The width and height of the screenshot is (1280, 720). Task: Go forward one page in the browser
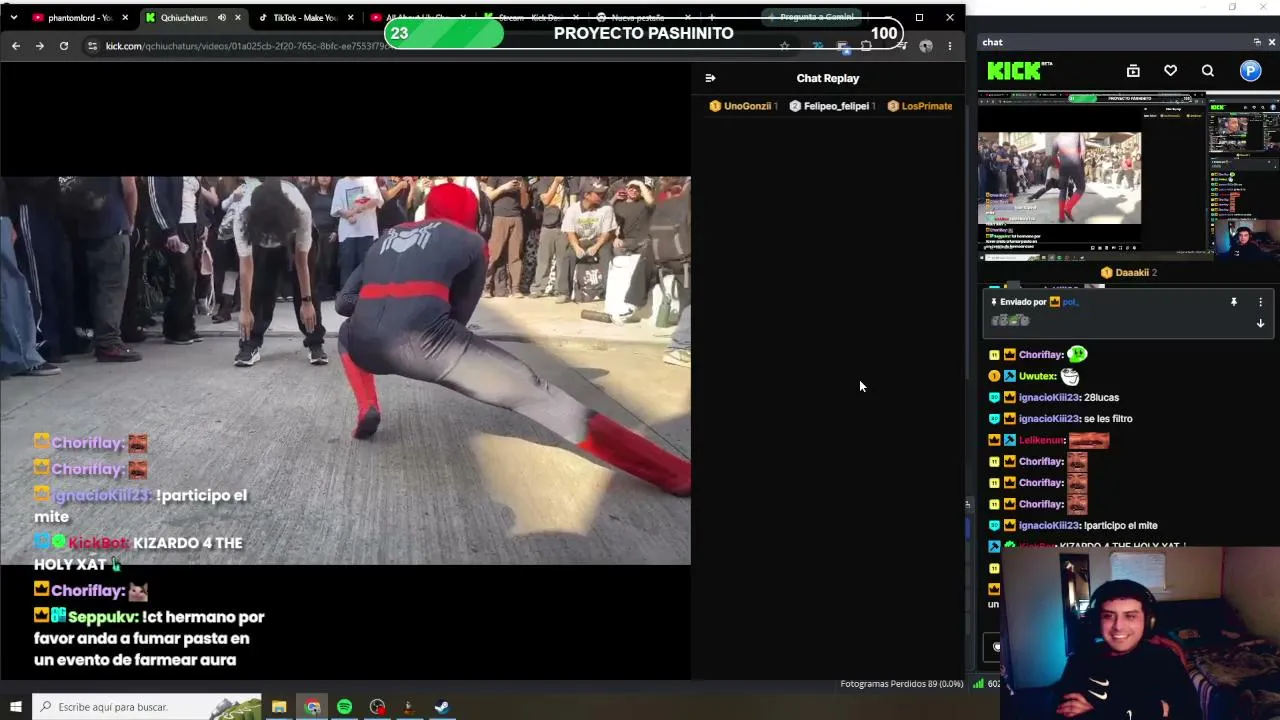click(40, 46)
